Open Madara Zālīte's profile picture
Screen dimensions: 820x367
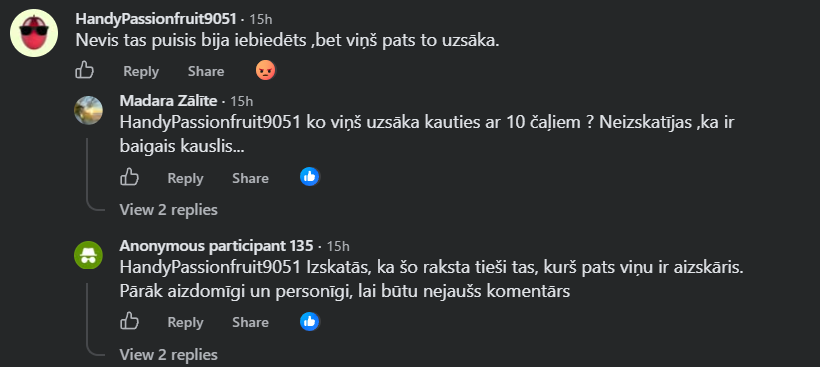coord(88,110)
